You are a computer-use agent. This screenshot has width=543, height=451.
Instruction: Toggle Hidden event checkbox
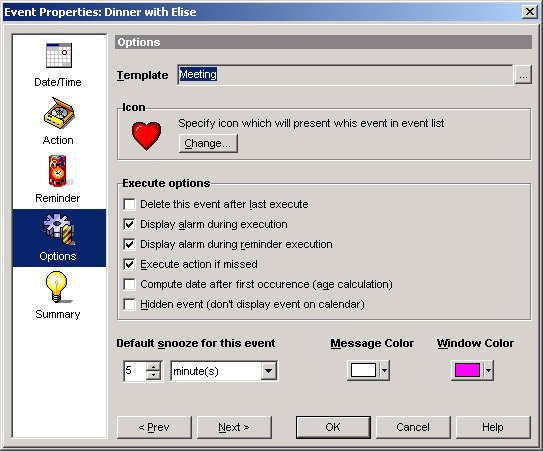point(129,304)
